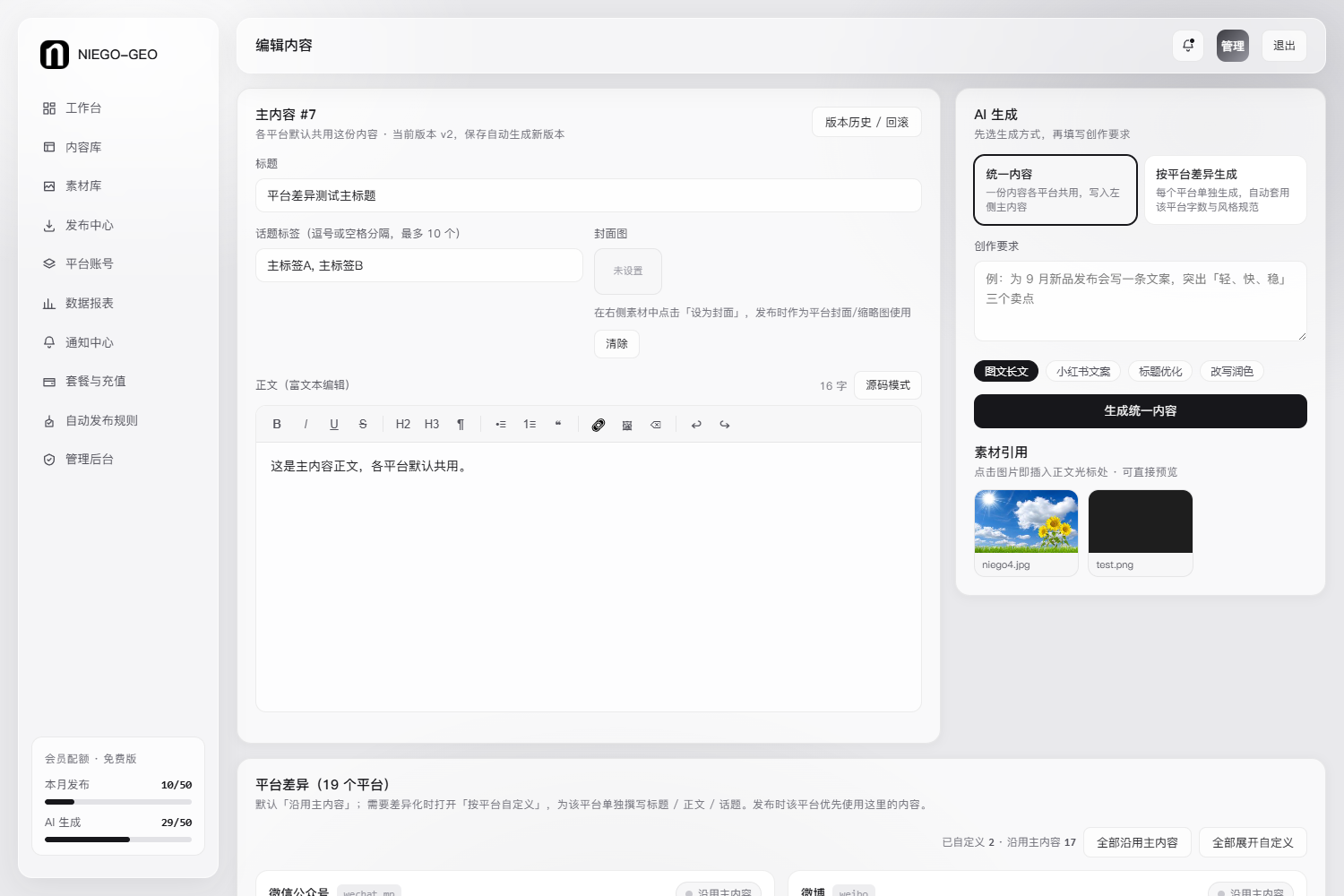
Task: Click the 本月发布 quota progress bar
Action: click(x=118, y=802)
